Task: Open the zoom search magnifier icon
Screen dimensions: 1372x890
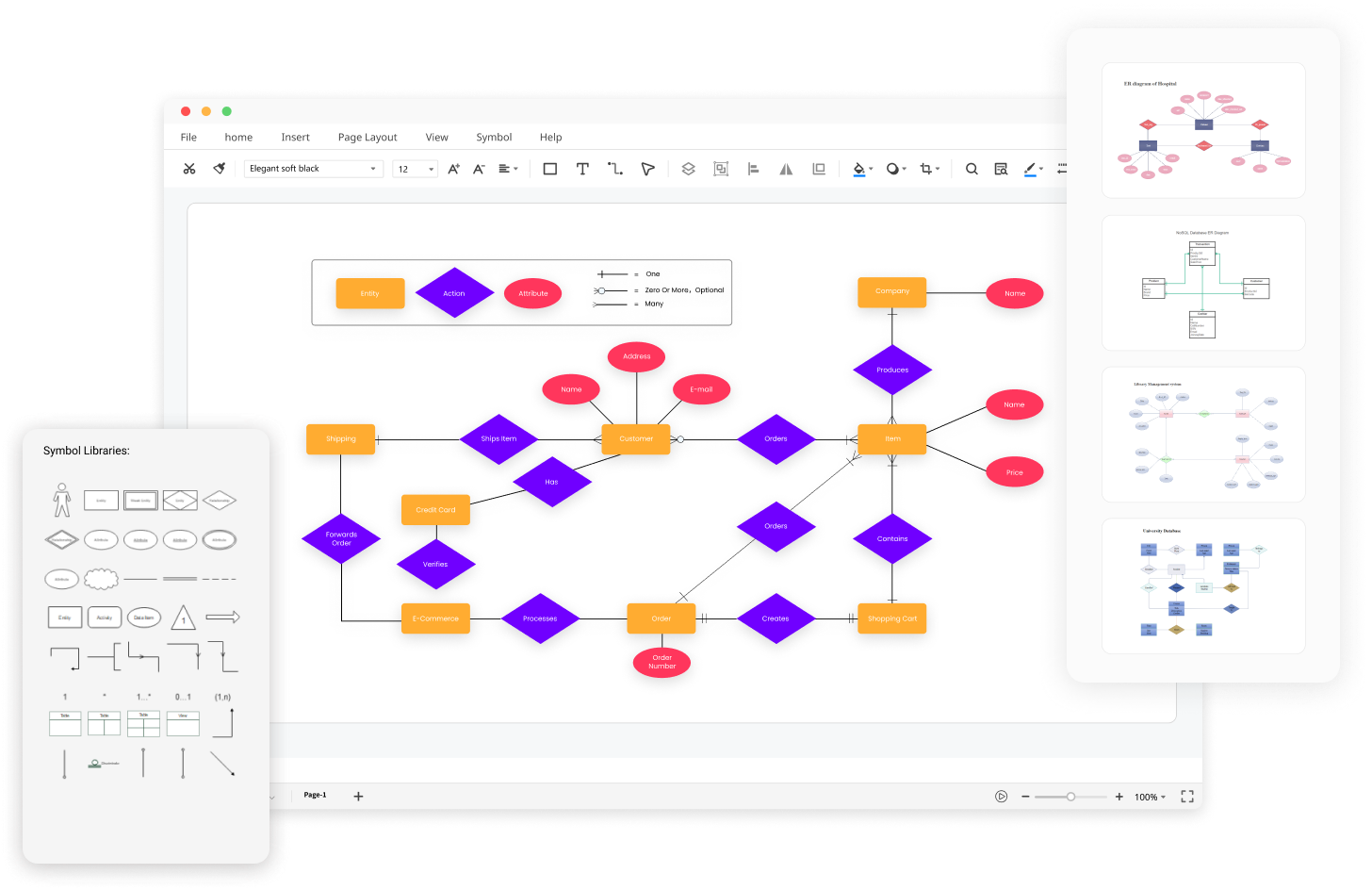Action: pos(972,168)
